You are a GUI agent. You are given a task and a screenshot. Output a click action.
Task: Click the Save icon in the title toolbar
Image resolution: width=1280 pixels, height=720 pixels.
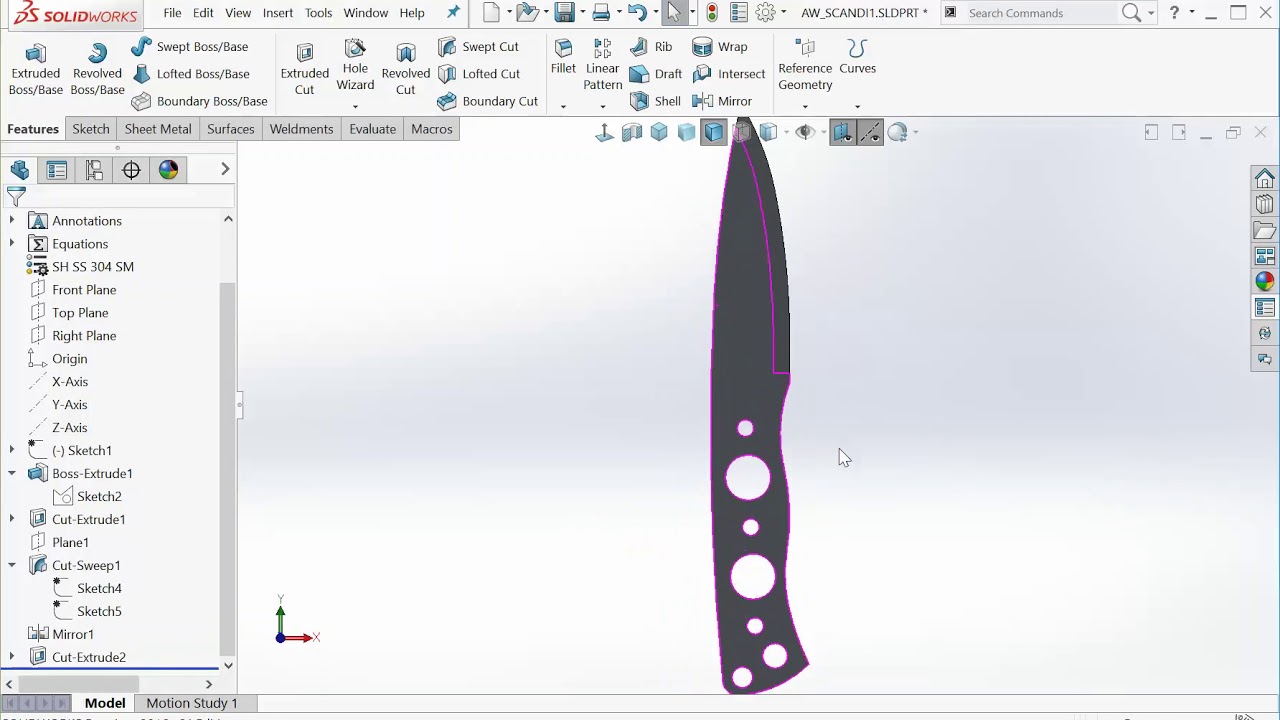(564, 13)
